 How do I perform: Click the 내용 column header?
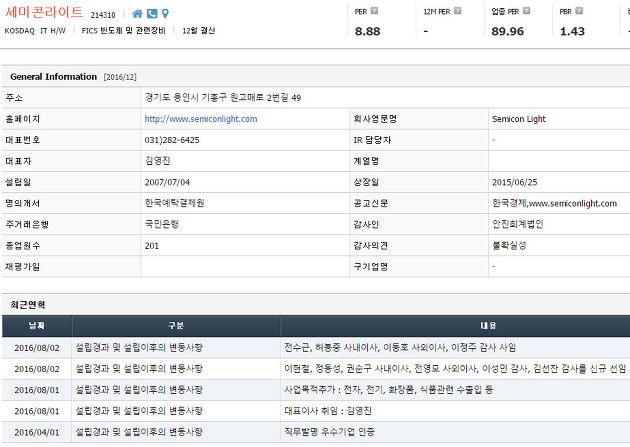coord(455,326)
